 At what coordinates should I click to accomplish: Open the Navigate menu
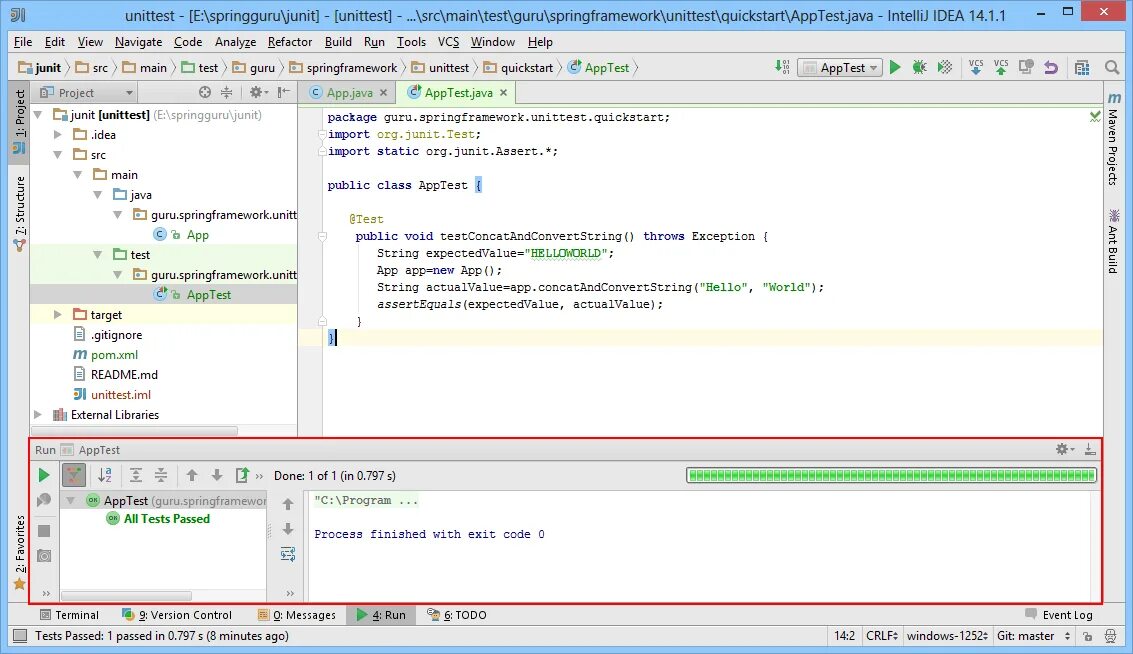[x=138, y=42]
